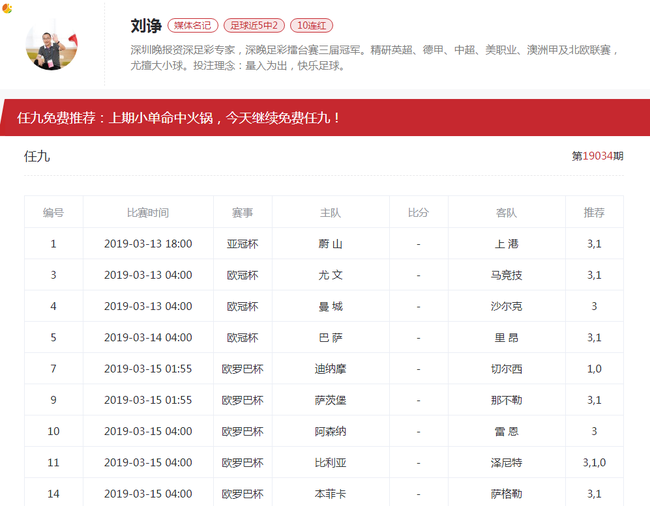Click the 编号 column header
The width and height of the screenshot is (650, 506).
pyautogui.click(x=53, y=213)
